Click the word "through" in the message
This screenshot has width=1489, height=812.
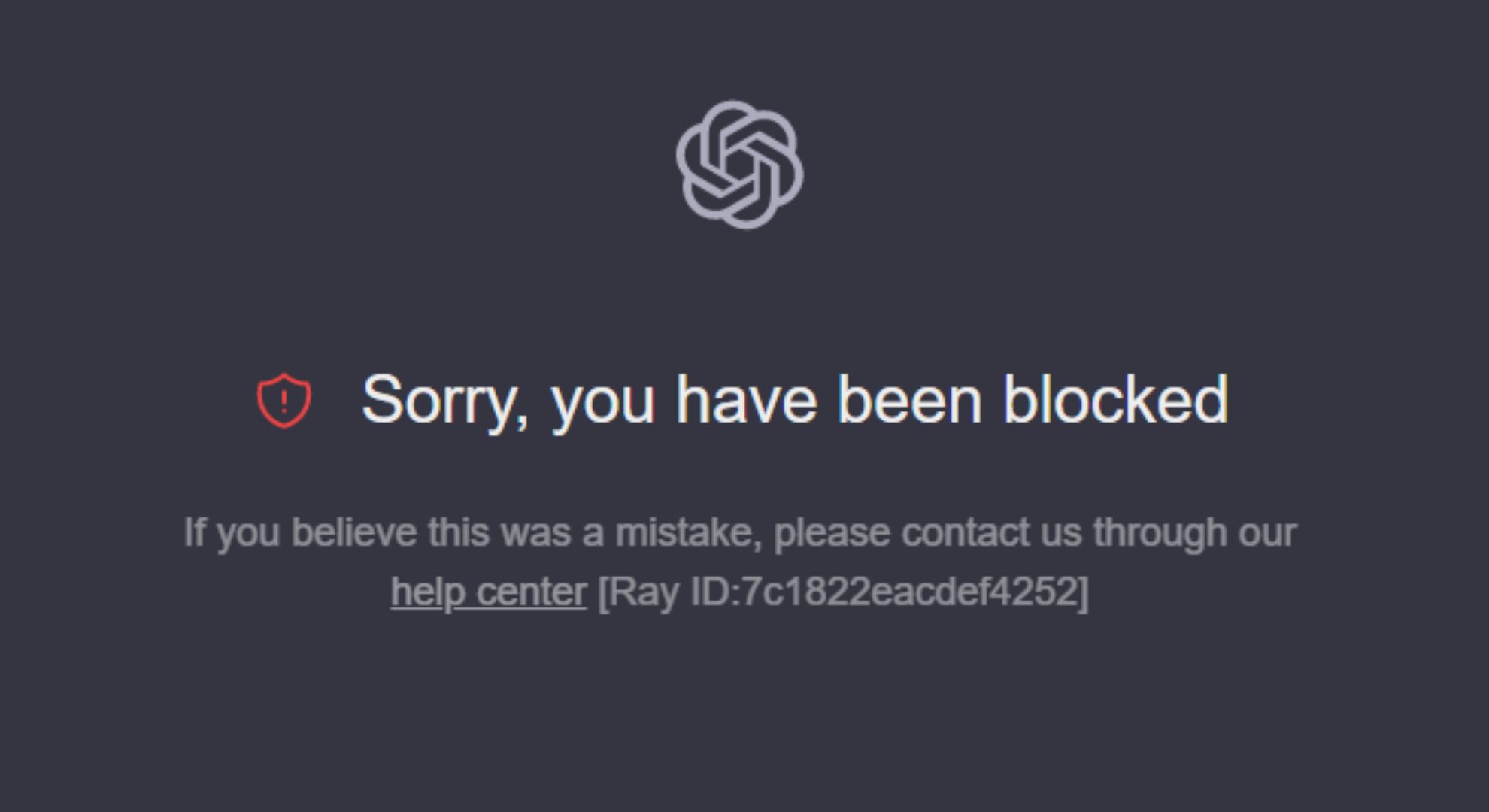[1160, 535]
